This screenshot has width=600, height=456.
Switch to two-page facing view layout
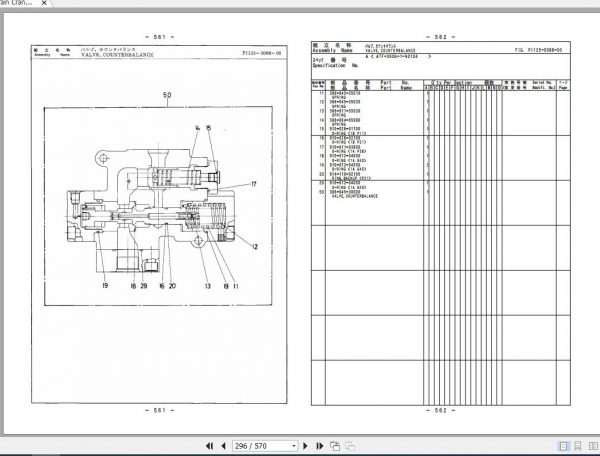pyautogui.click(x=593, y=446)
